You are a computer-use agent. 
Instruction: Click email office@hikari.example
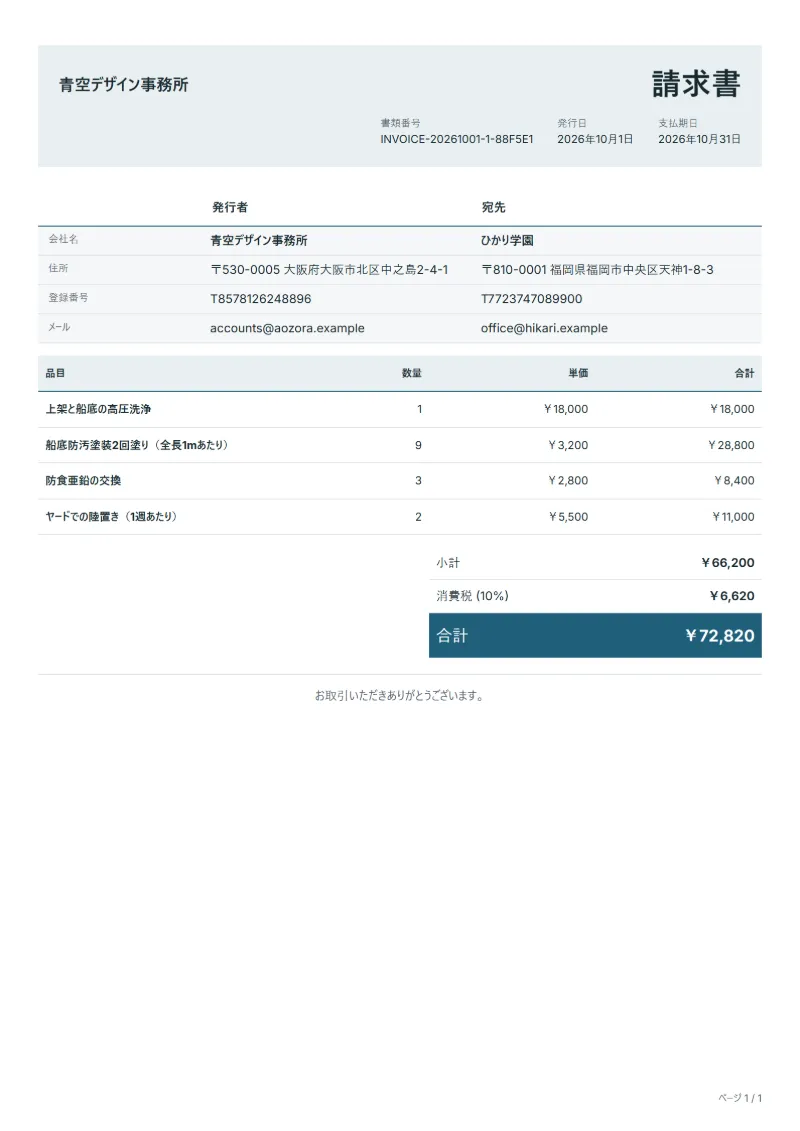[x=545, y=328]
